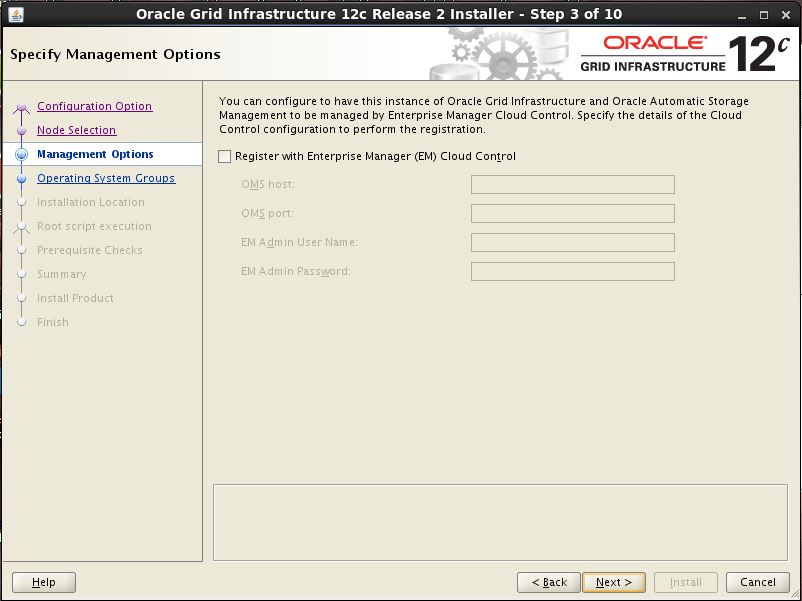The width and height of the screenshot is (802, 601).
Task: Click the disabled Install button
Action: point(685,582)
